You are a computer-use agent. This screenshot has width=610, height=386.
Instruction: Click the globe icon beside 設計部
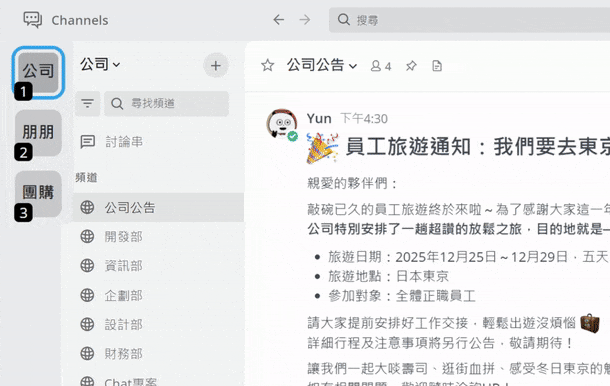pos(87,325)
